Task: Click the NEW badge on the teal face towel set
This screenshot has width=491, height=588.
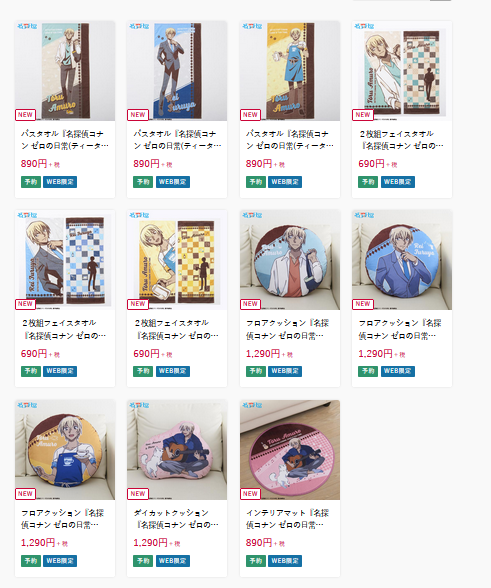Action: (x=363, y=115)
